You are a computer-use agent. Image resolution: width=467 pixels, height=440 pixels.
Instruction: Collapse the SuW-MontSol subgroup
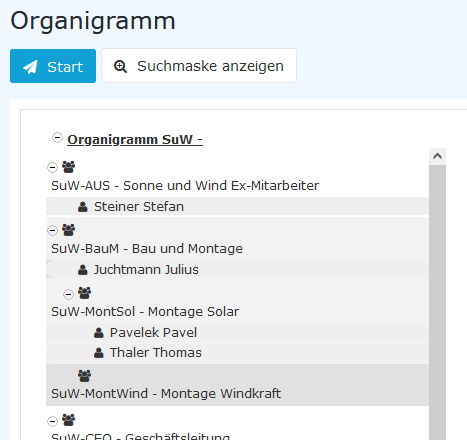click(x=68, y=294)
